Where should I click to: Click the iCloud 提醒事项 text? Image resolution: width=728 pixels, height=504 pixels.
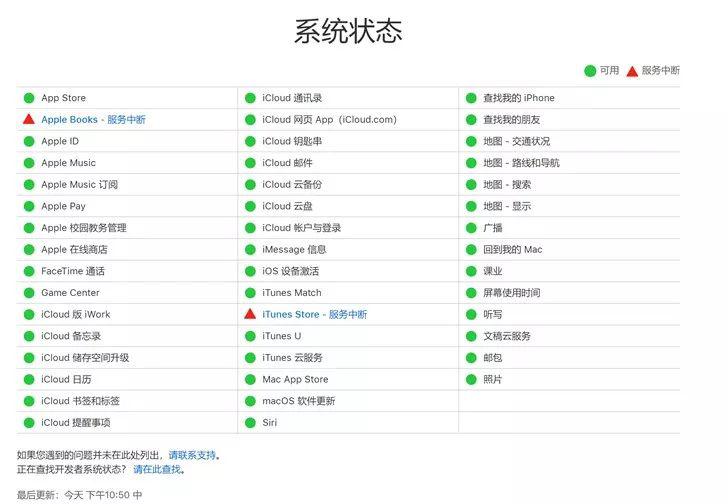point(76,423)
